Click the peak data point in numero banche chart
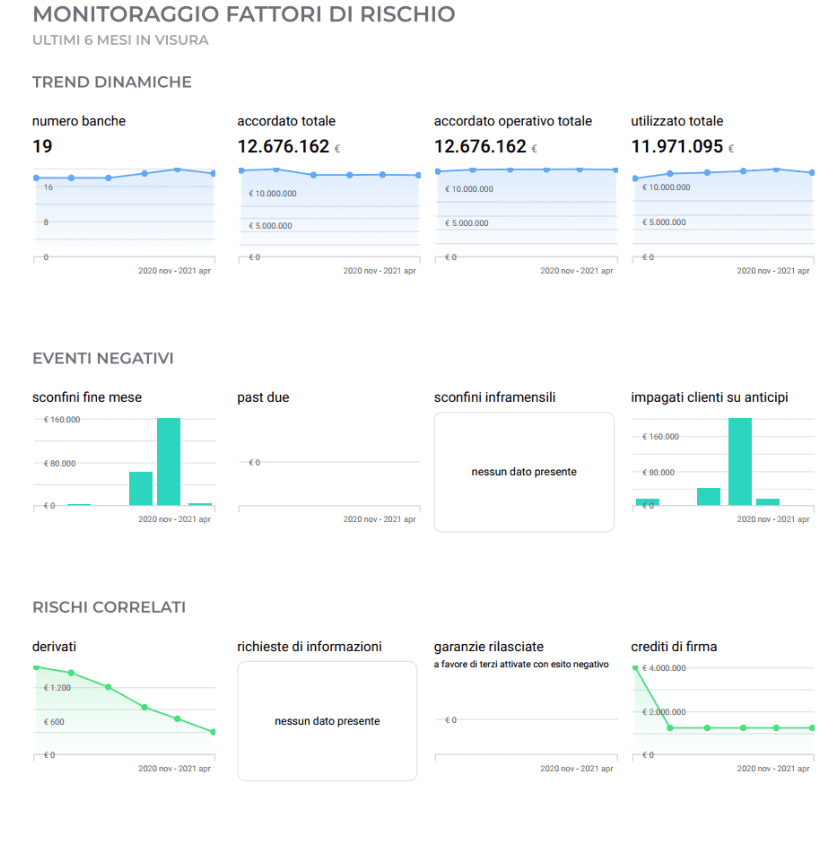This screenshot has height=867, width=837. tap(178, 170)
